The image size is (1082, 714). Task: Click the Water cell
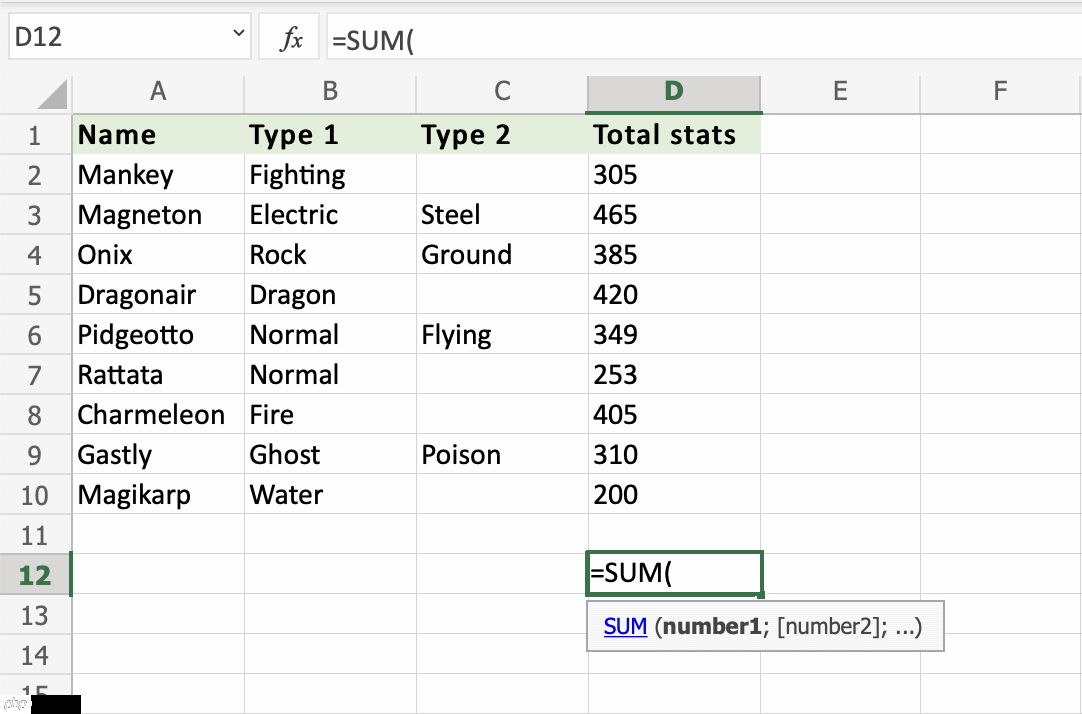[x=330, y=495]
